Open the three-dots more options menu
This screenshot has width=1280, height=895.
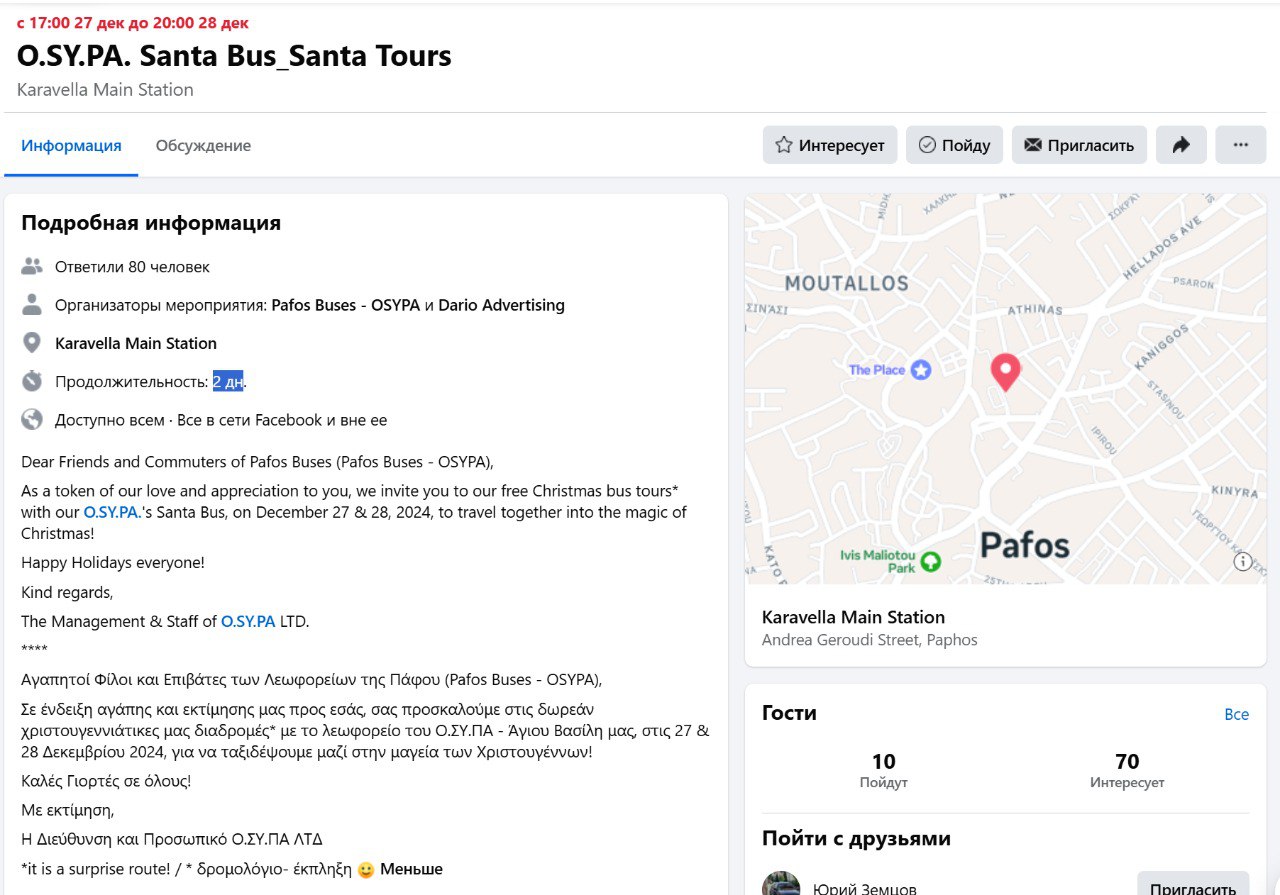click(1241, 145)
